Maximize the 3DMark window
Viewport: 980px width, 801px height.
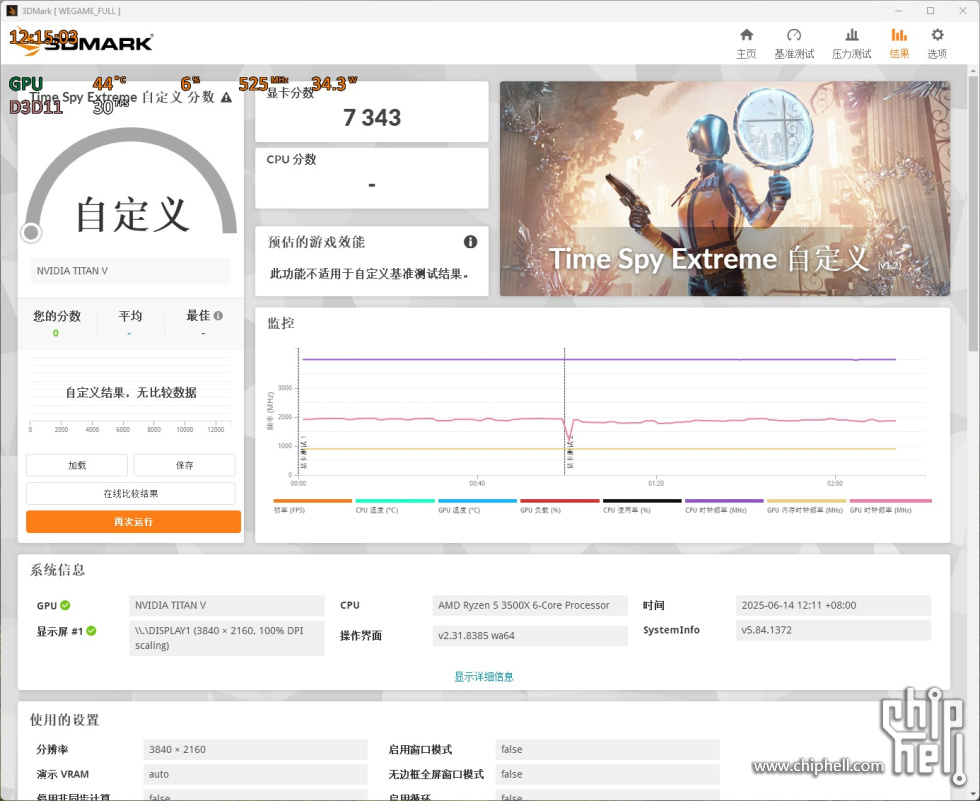[x=930, y=11]
